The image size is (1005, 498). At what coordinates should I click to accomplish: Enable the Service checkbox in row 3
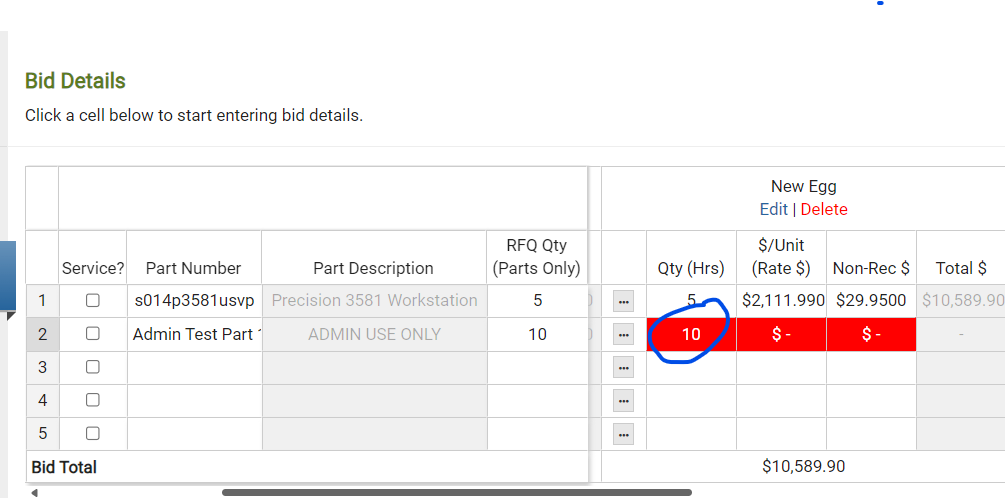pos(93,367)
